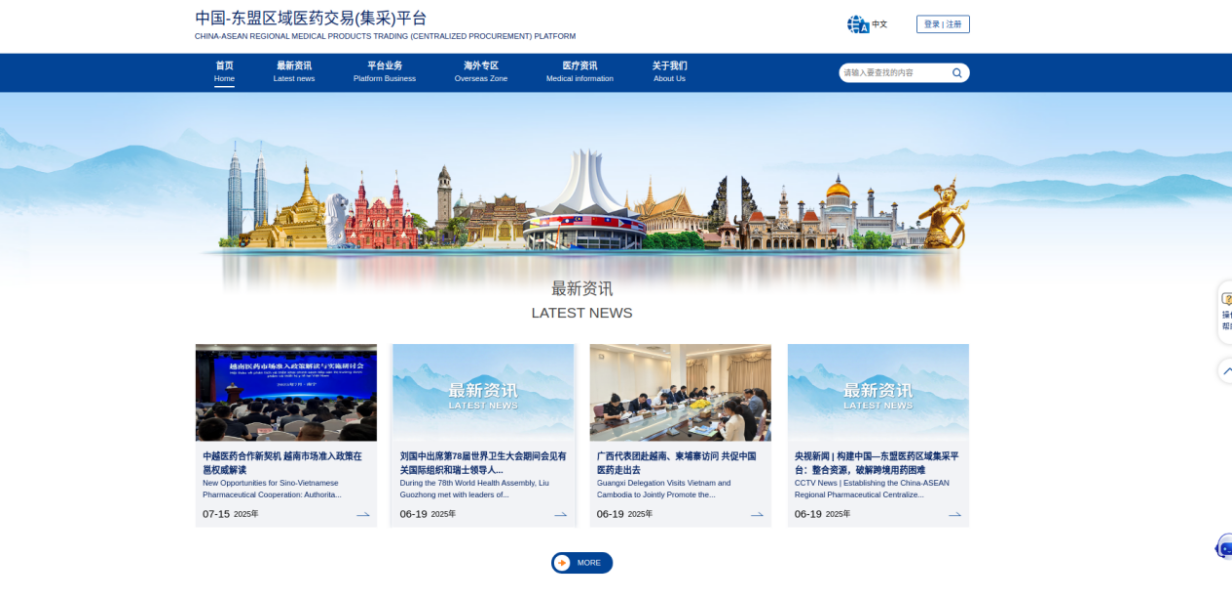1232x600 pixels.
Task: Click the operation help icon on right edge
Action: 1226,312
